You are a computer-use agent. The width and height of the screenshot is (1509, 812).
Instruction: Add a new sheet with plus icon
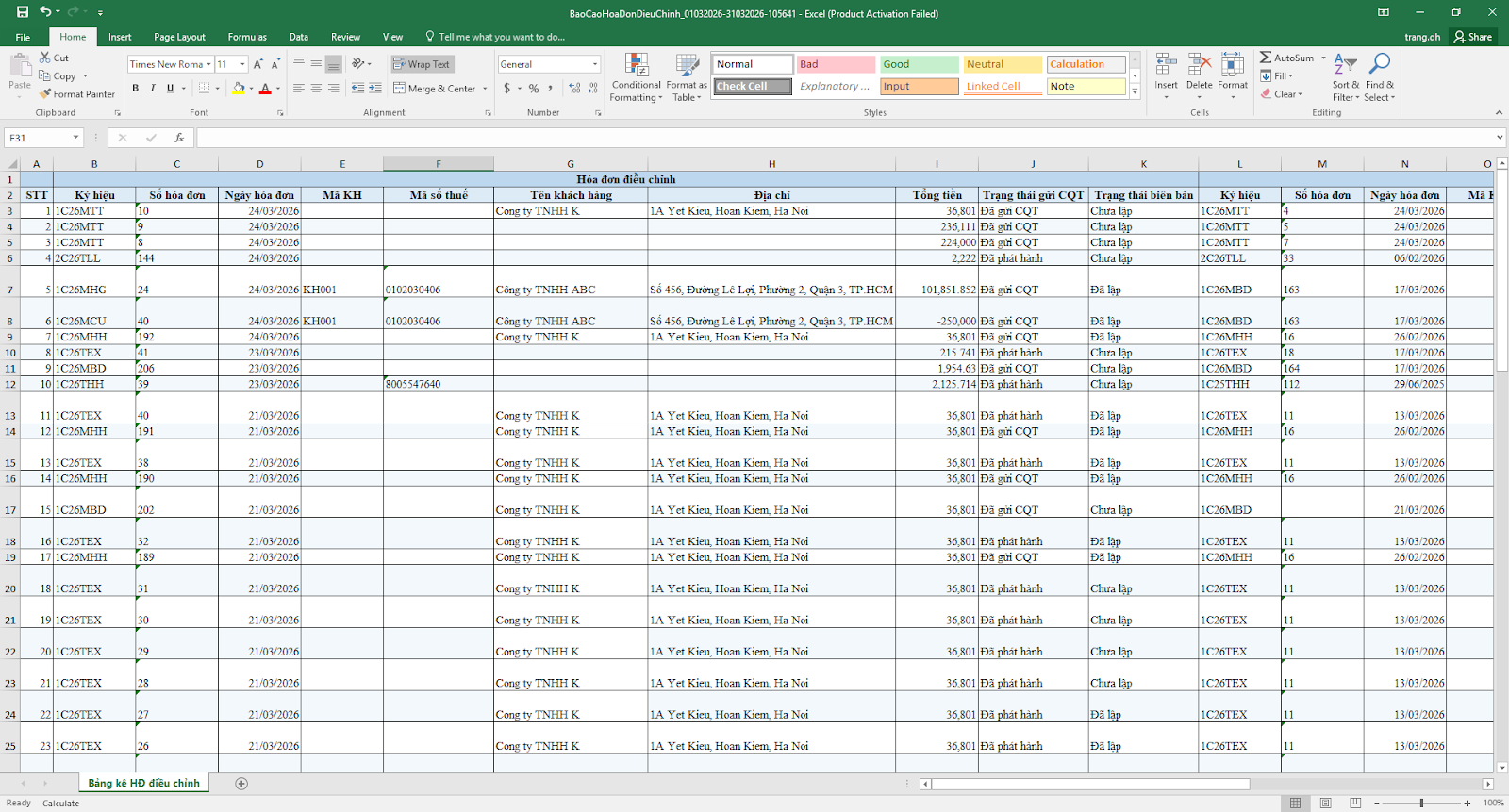(x=241, y=784)
